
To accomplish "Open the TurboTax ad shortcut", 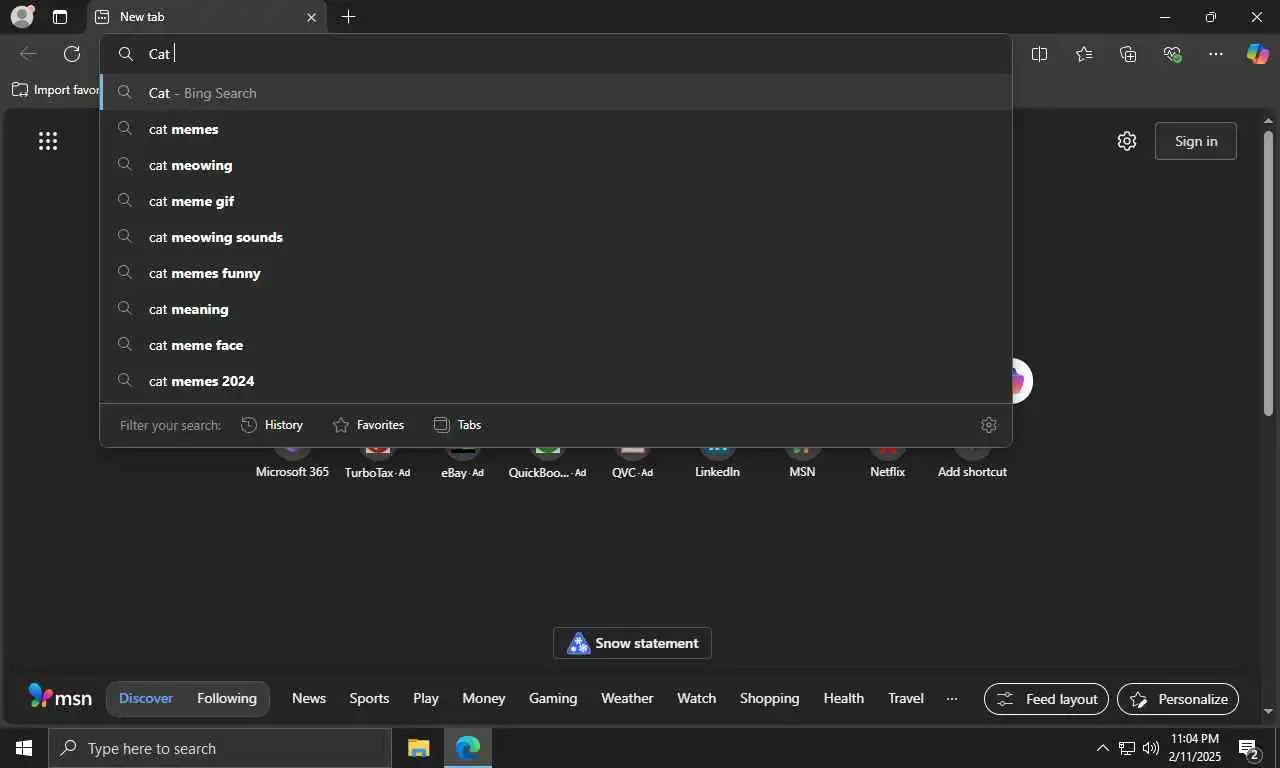I will (x=377, y=462).
